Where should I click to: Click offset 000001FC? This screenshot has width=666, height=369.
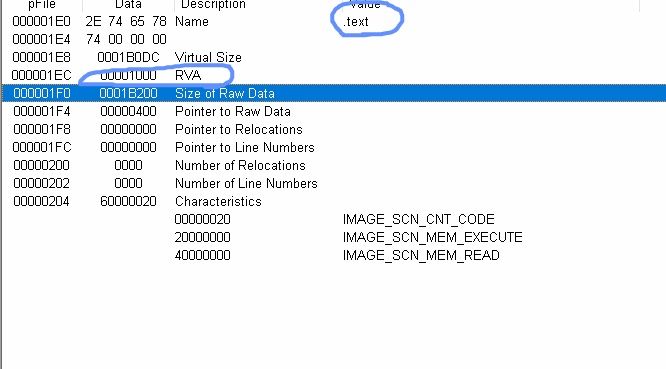tap(42, 147)
